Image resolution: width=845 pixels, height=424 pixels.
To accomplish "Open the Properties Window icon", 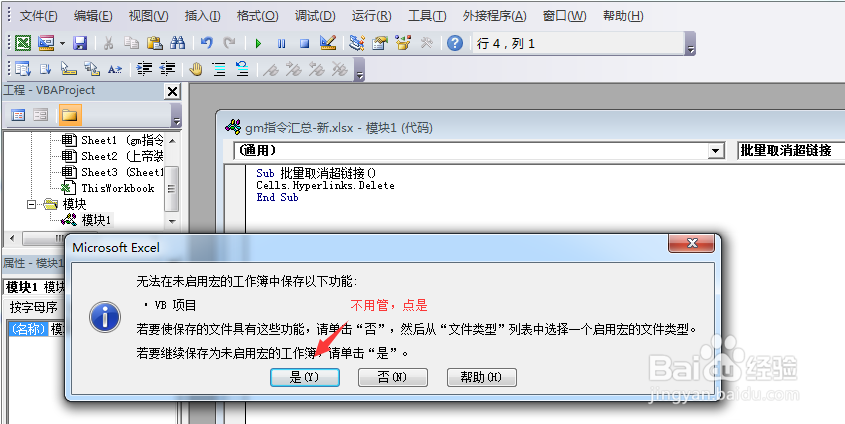I will click(x=380, y=43).
